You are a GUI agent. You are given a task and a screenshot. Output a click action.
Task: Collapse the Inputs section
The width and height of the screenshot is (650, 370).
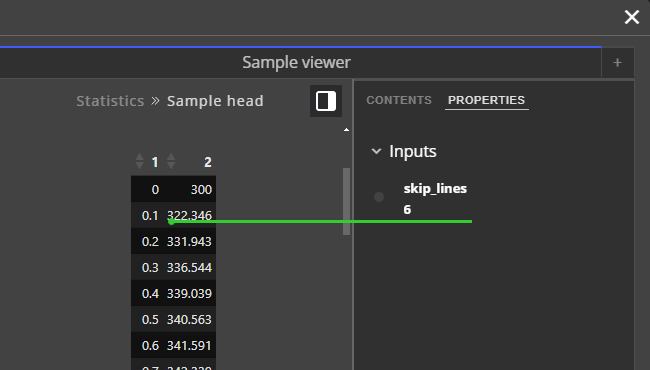(376, 151)
